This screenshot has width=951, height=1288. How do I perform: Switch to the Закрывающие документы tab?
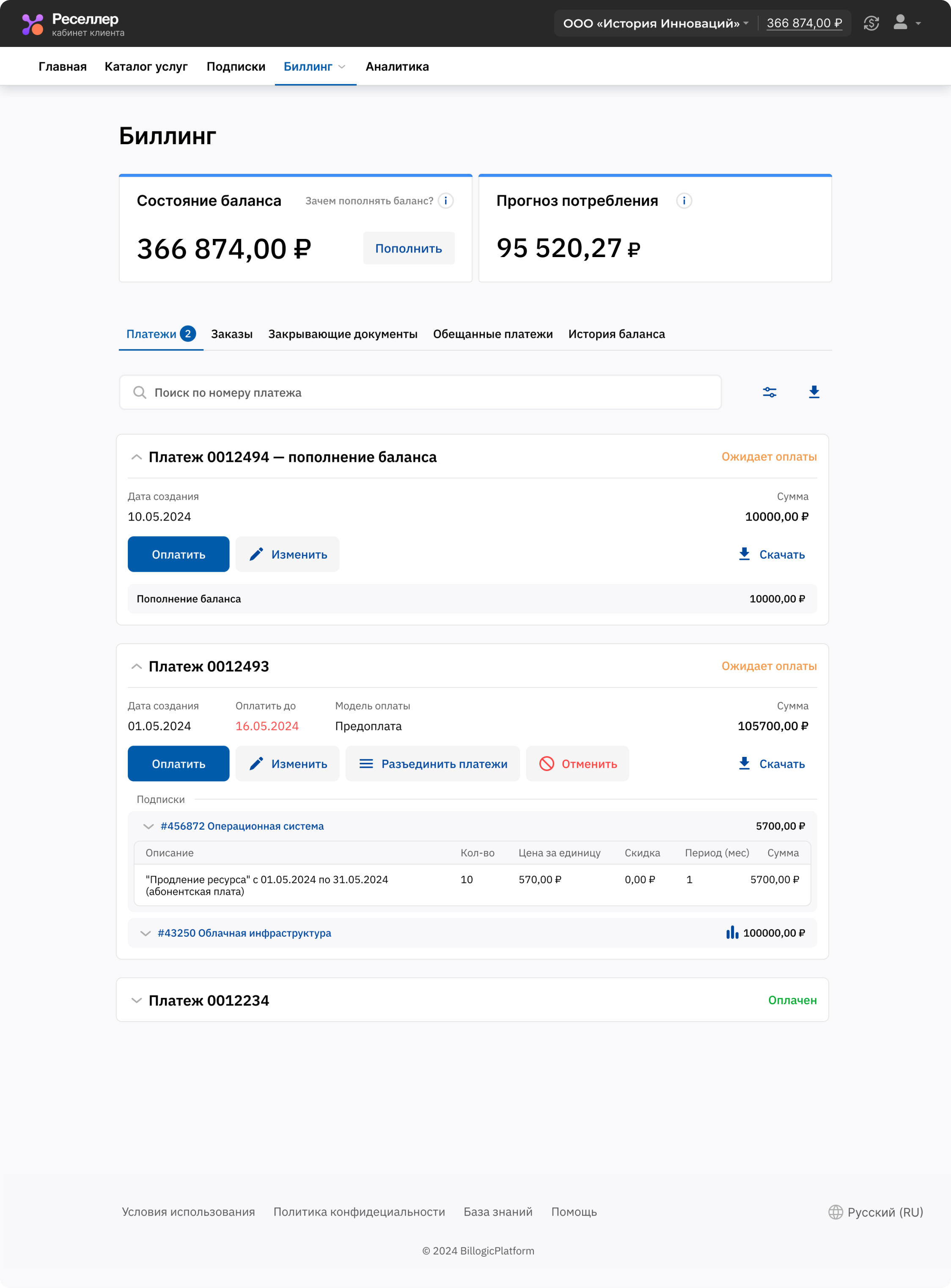click(x=343, y=334)
